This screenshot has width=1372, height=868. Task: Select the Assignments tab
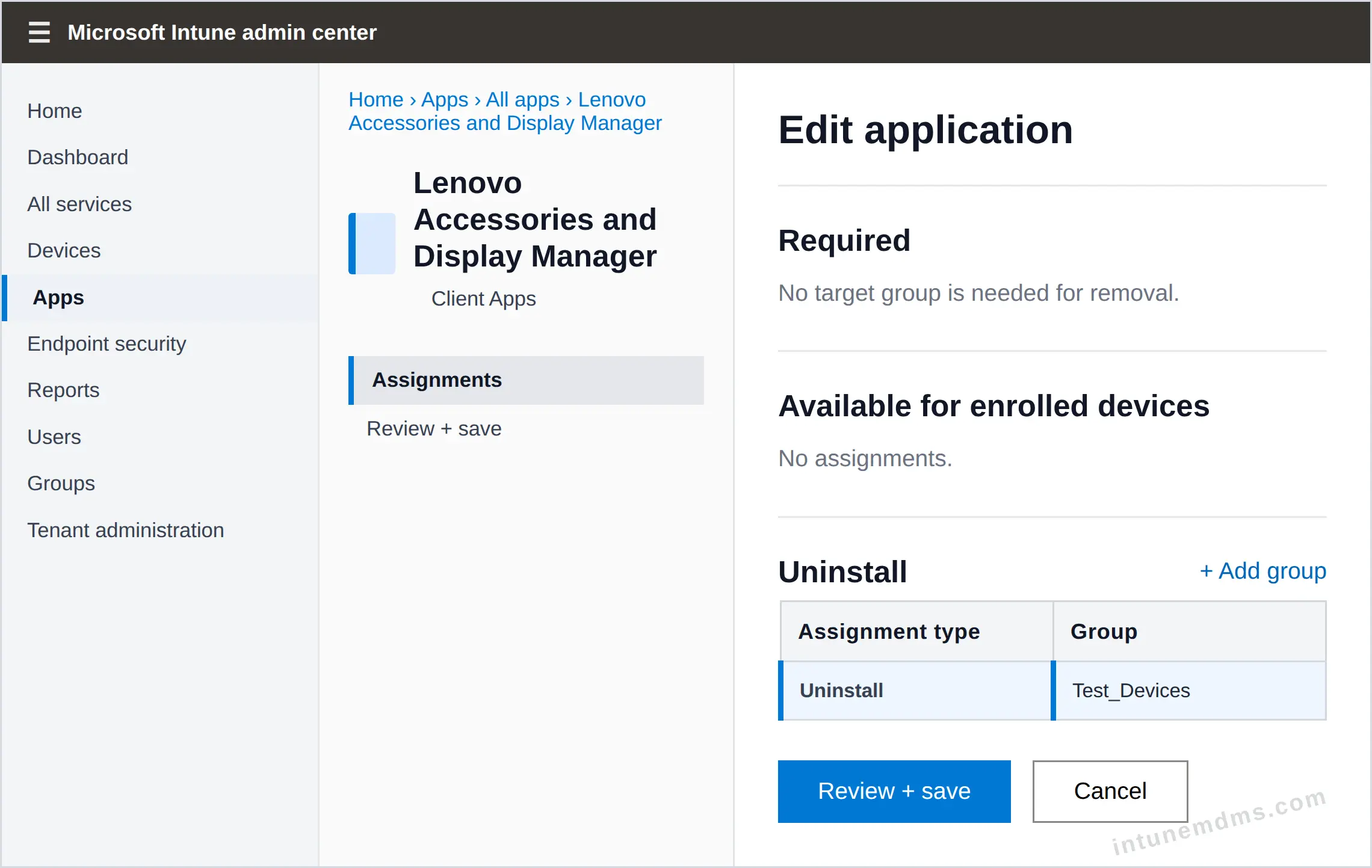click(x=526, y=380)
